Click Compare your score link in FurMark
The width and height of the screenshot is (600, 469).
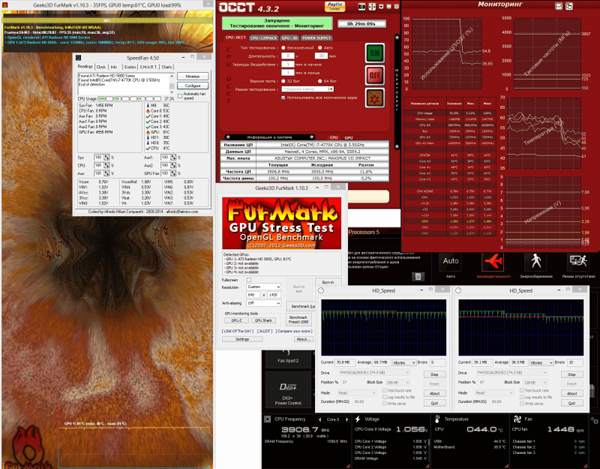click(294, 331)
